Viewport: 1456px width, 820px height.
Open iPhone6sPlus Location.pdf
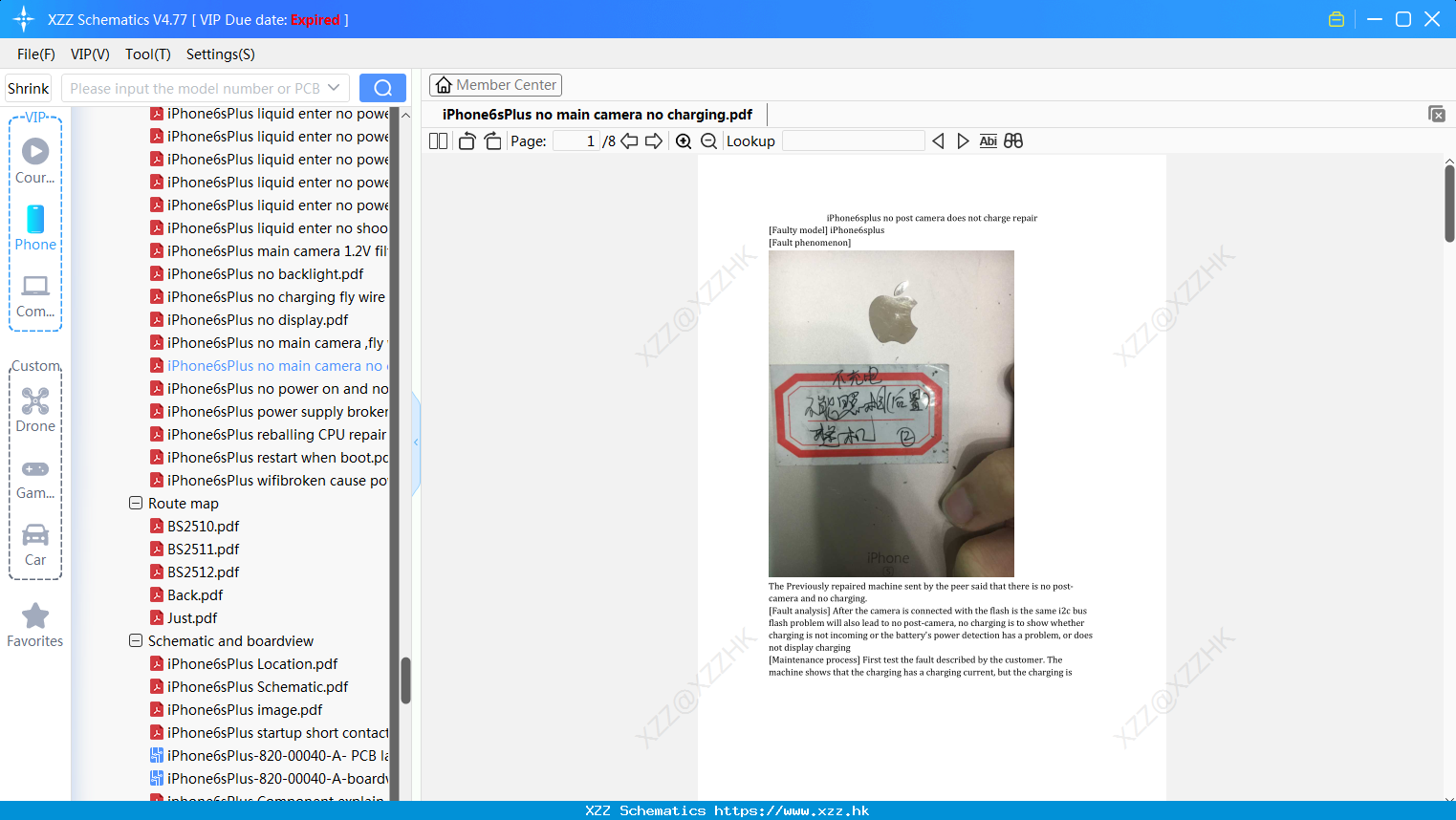pos(244,663)
